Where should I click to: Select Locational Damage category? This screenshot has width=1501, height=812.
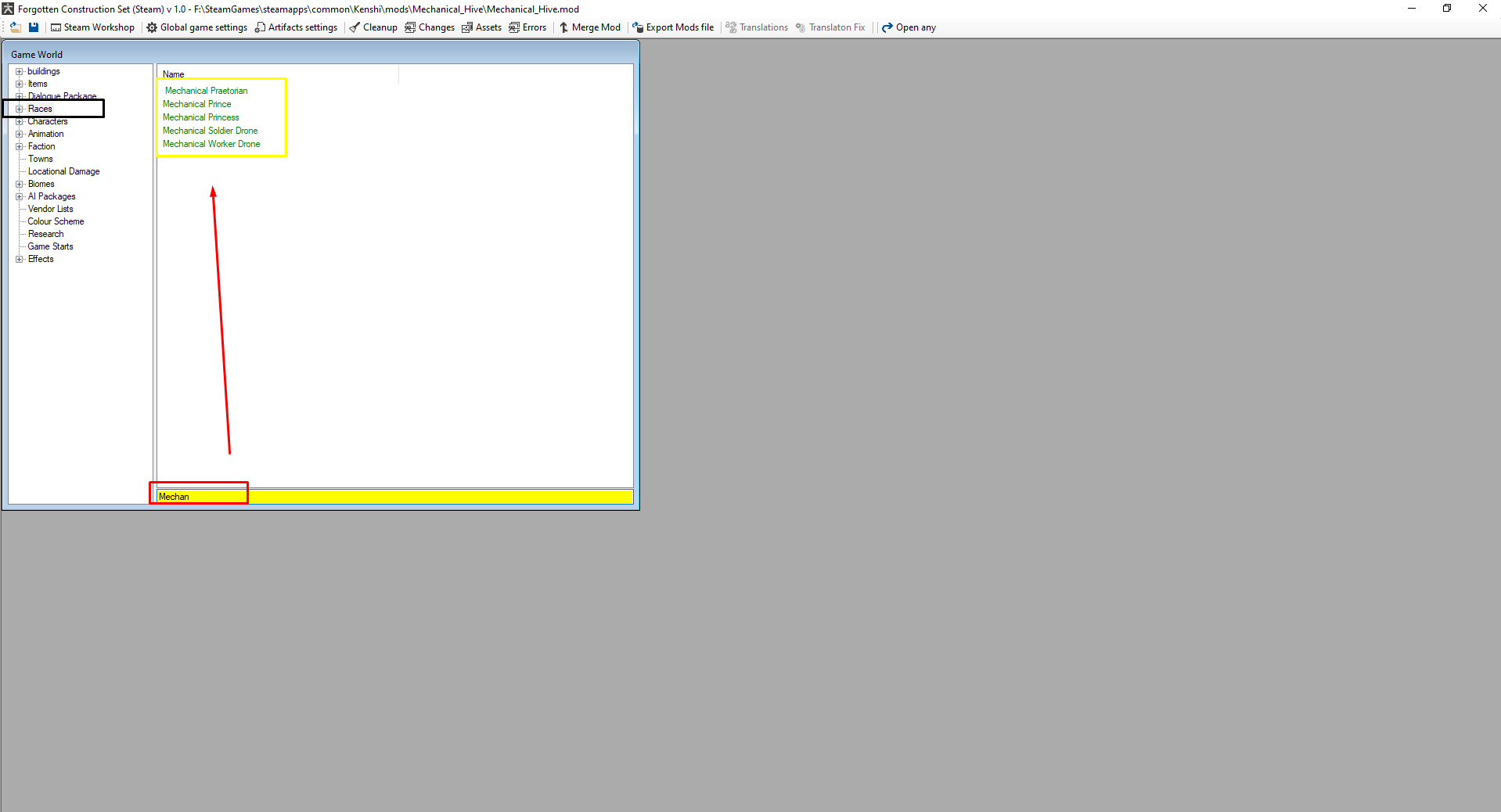pyautogui.click(x=63, y=171)
